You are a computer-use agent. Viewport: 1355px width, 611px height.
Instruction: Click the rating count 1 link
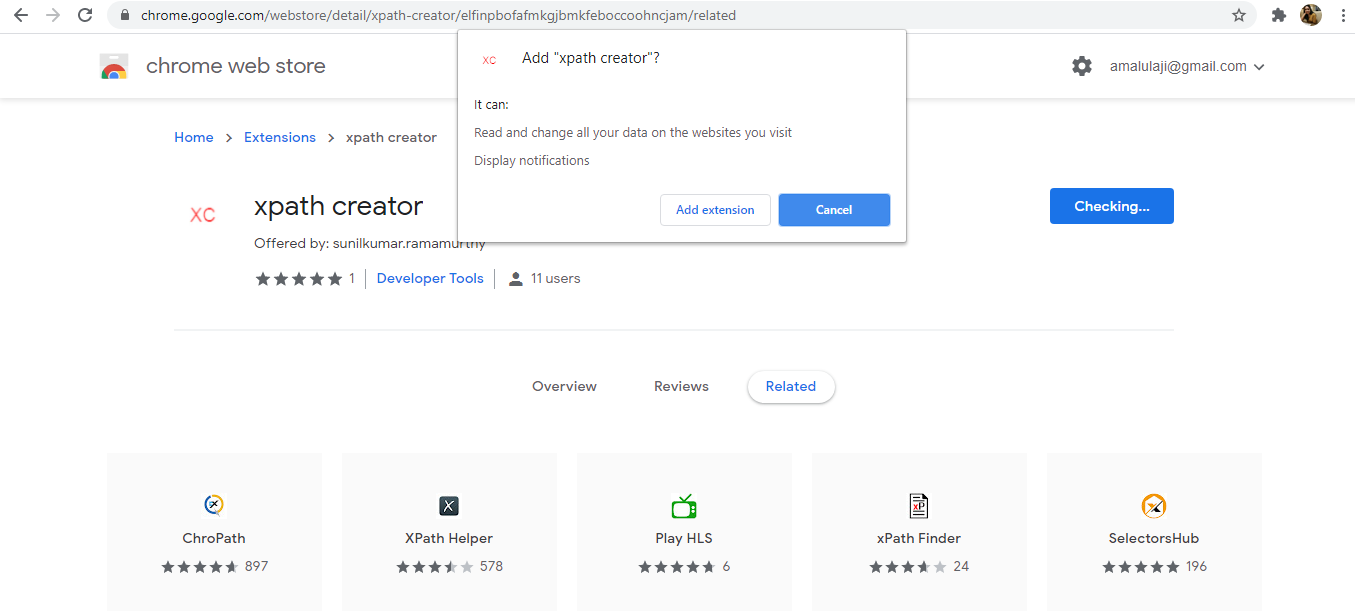point(352,279)
